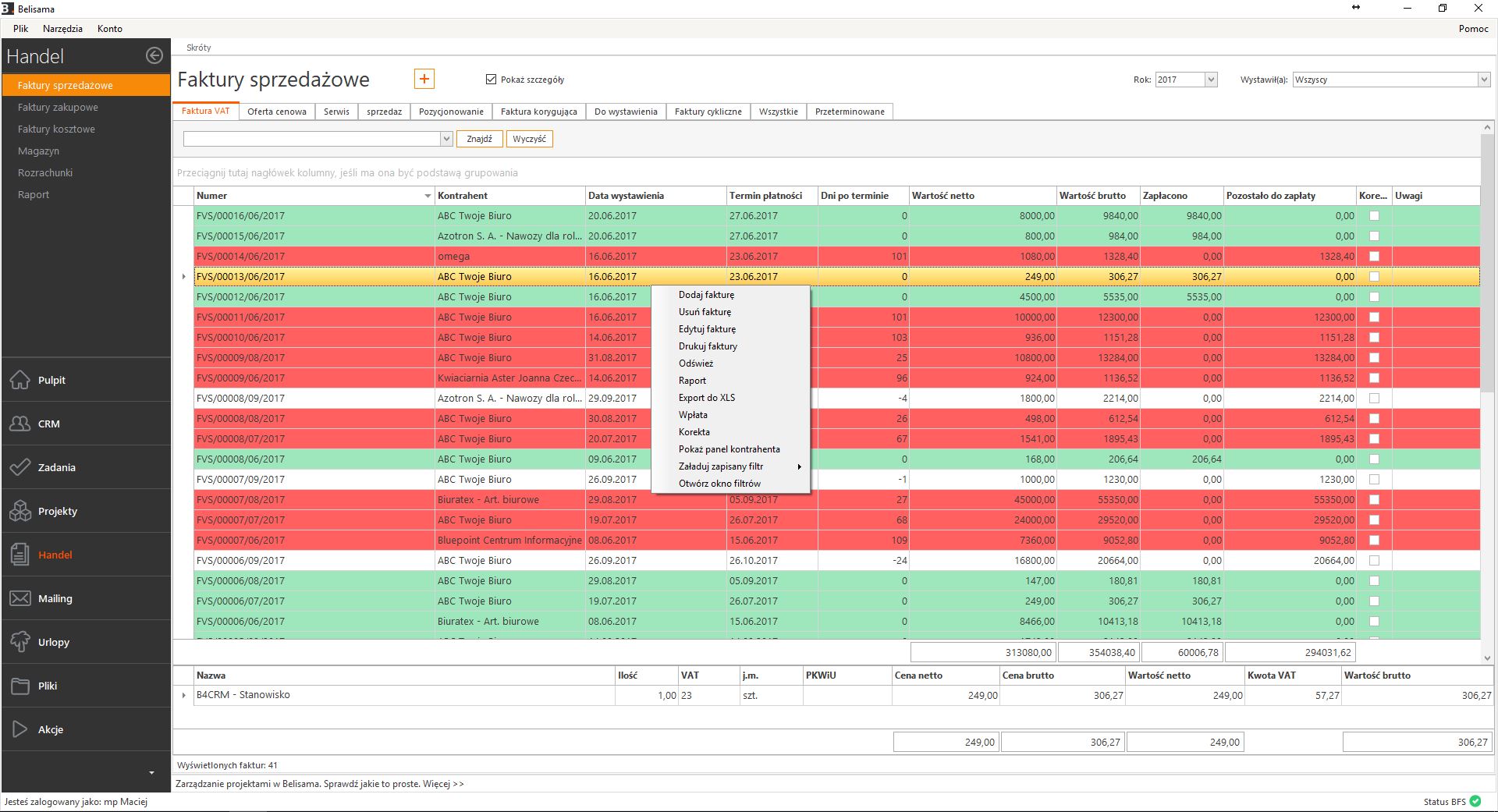The width and height of the screenshot is (1498, 812).
Task: Open the Pliki folder icon
Action: click(20, 686)
